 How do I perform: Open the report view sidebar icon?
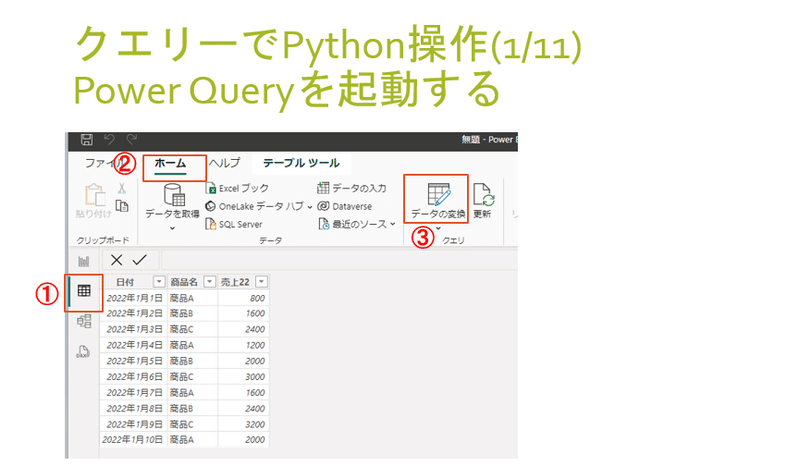pyautogui.click(x=84, y=262)
